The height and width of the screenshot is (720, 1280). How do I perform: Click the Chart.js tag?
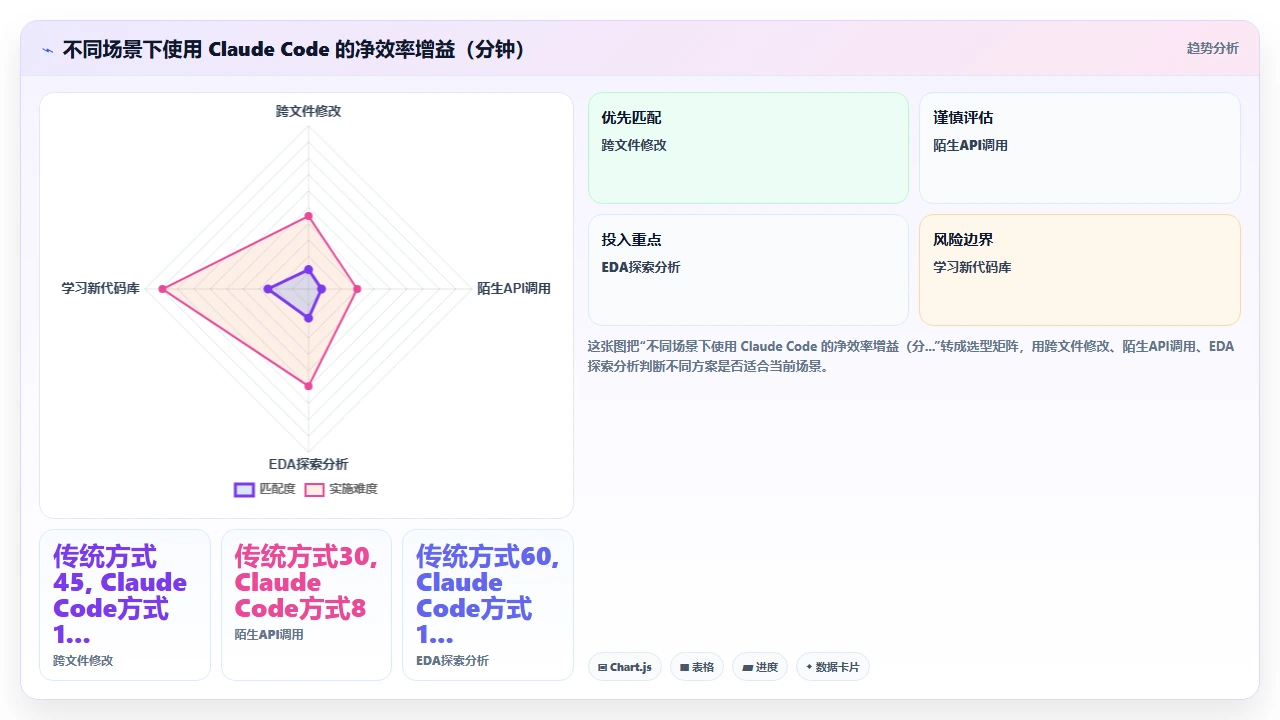(625, 667)
